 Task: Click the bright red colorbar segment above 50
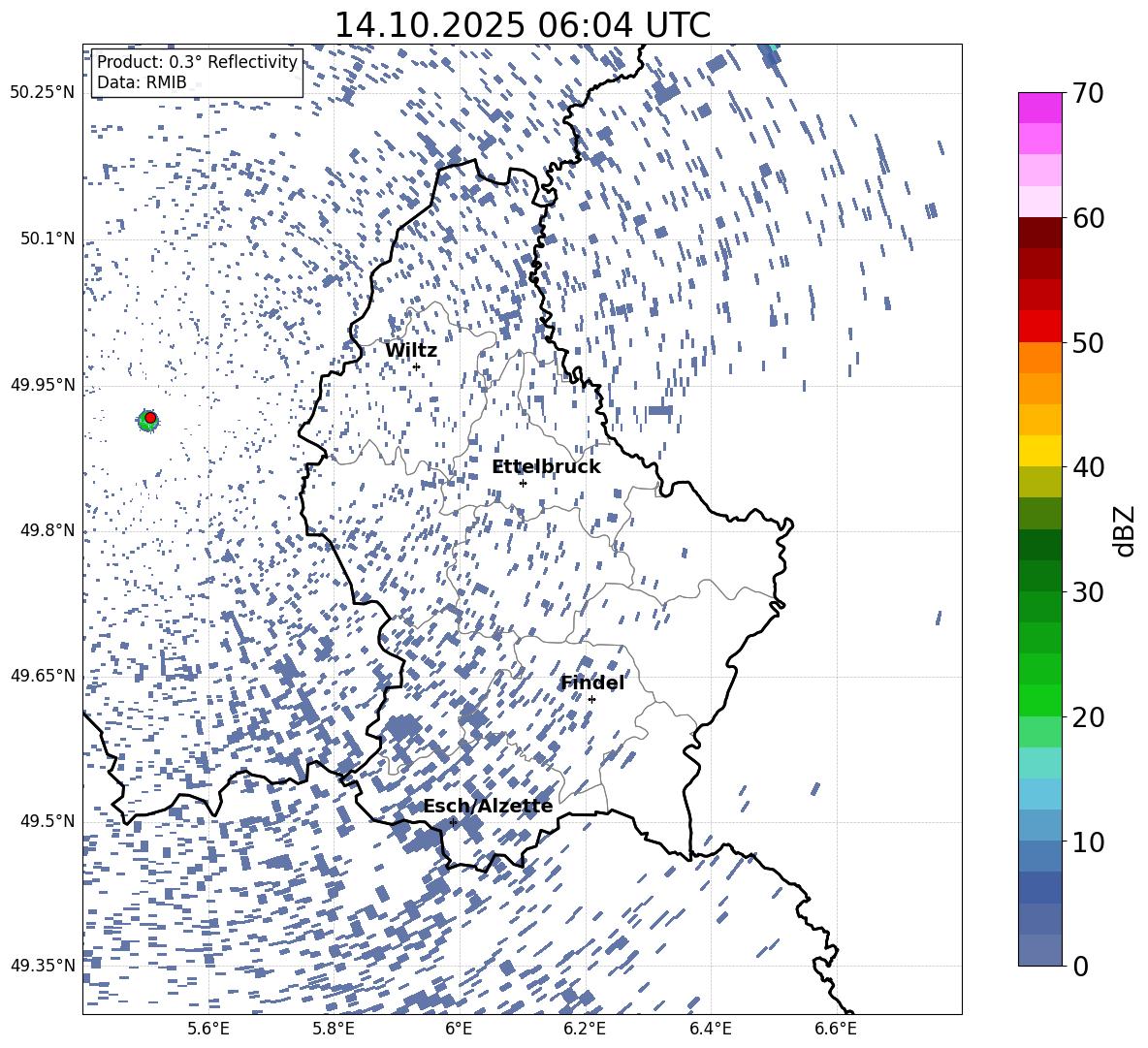coord(1039,326)
